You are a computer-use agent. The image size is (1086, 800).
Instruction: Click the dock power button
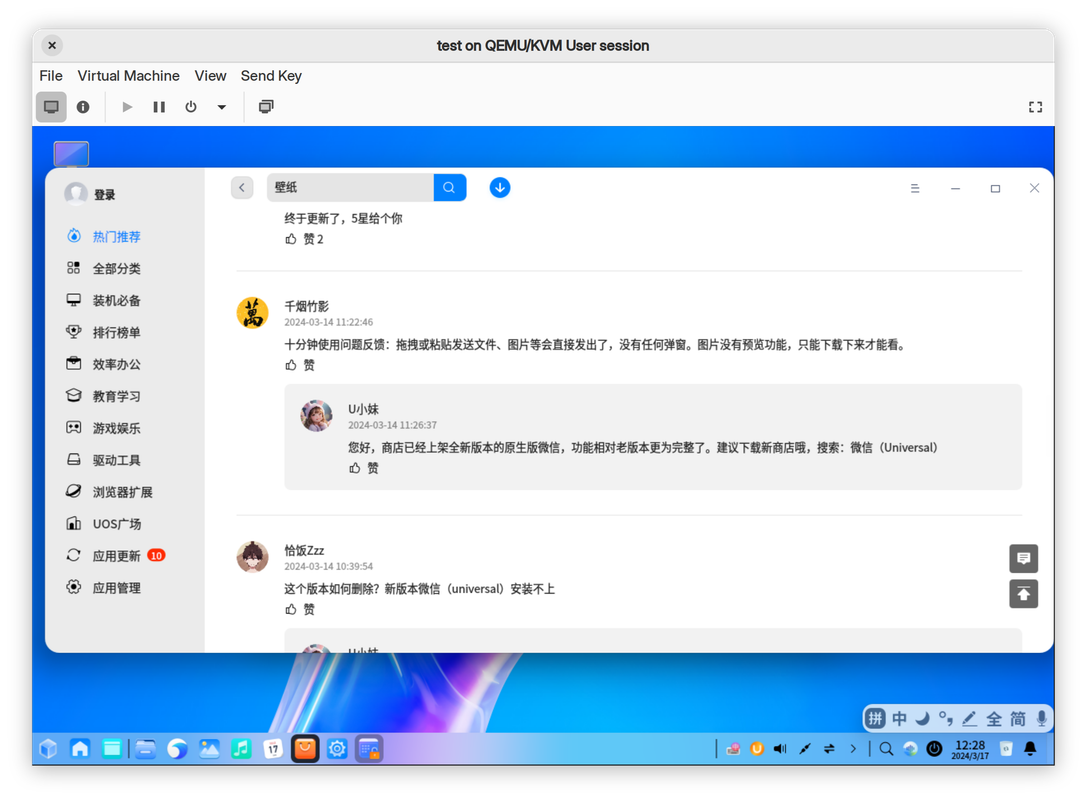pos(934,749)
